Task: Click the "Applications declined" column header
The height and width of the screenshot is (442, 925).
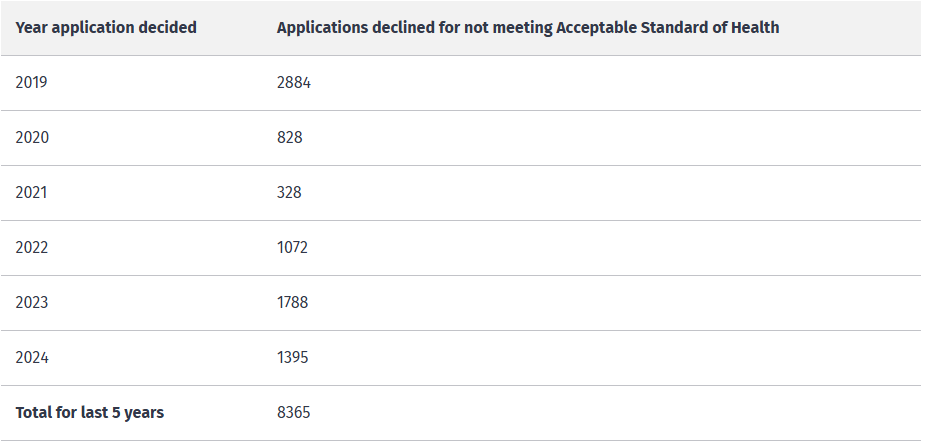Action: tap(528, 28)
